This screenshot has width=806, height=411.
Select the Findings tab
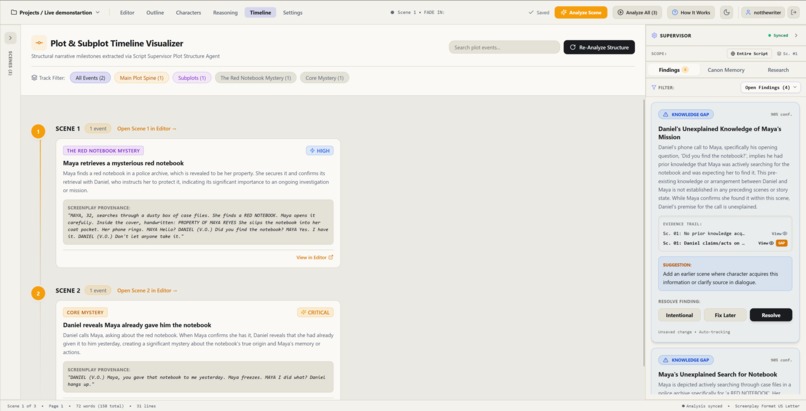pos(673,70)
